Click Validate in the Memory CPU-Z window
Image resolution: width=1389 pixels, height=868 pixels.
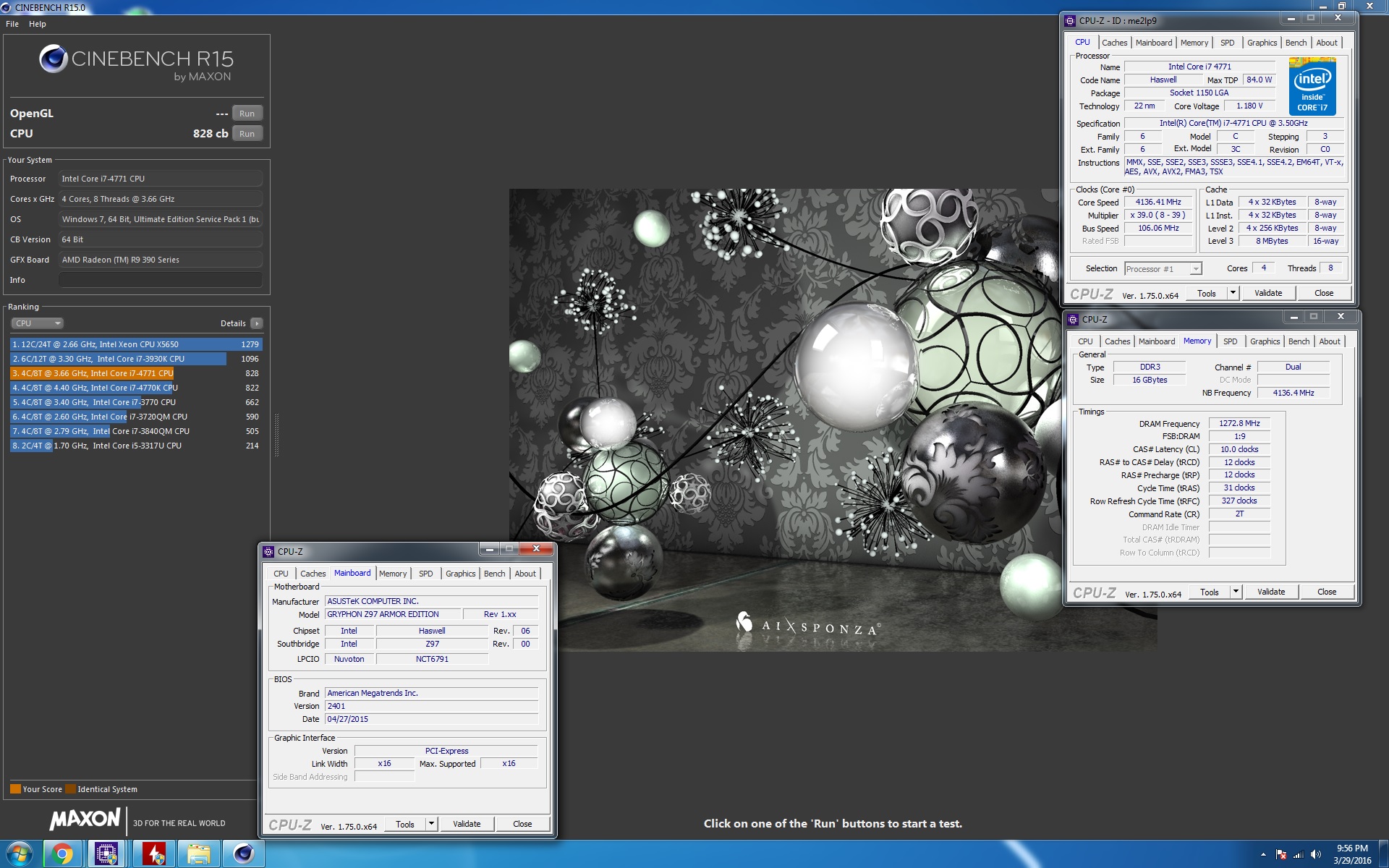pyautogui.click(x=1271, y=592)
